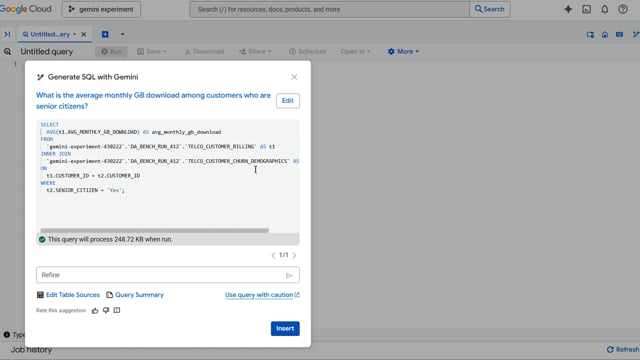Focus the Refine text field

[x=161, y=275]
